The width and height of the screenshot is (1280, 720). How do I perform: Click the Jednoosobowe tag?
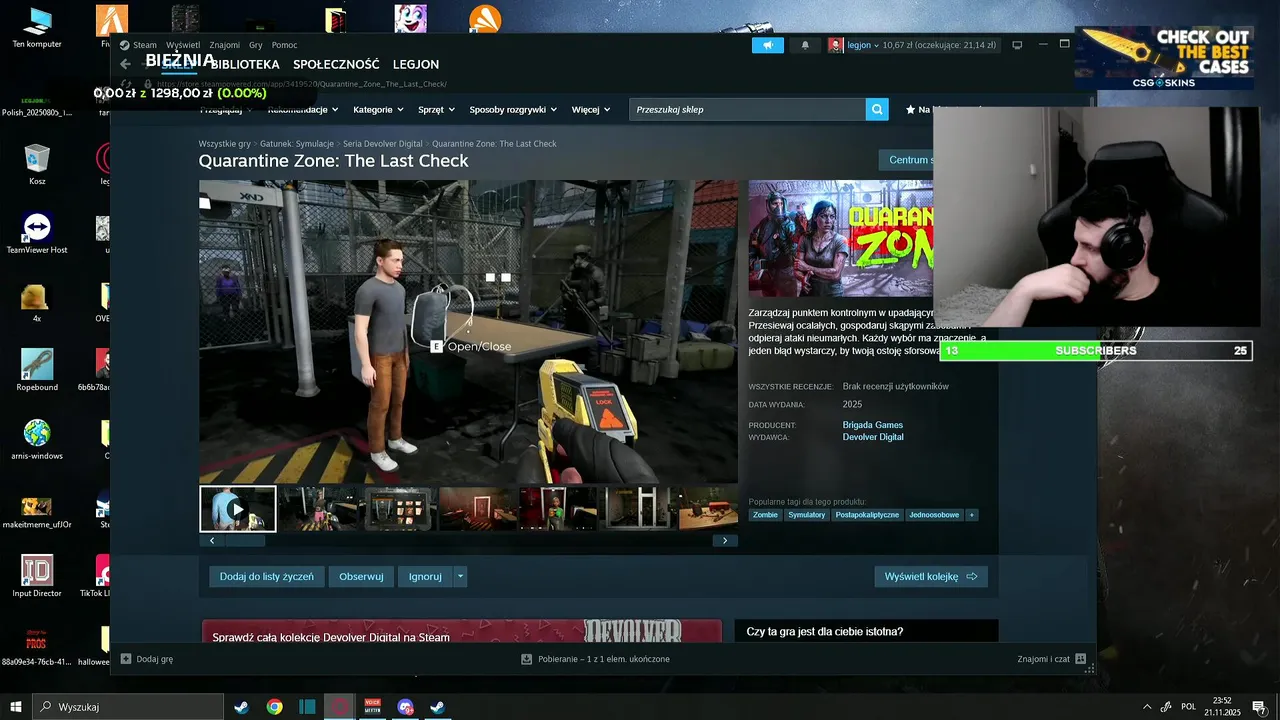click(934, 515)
